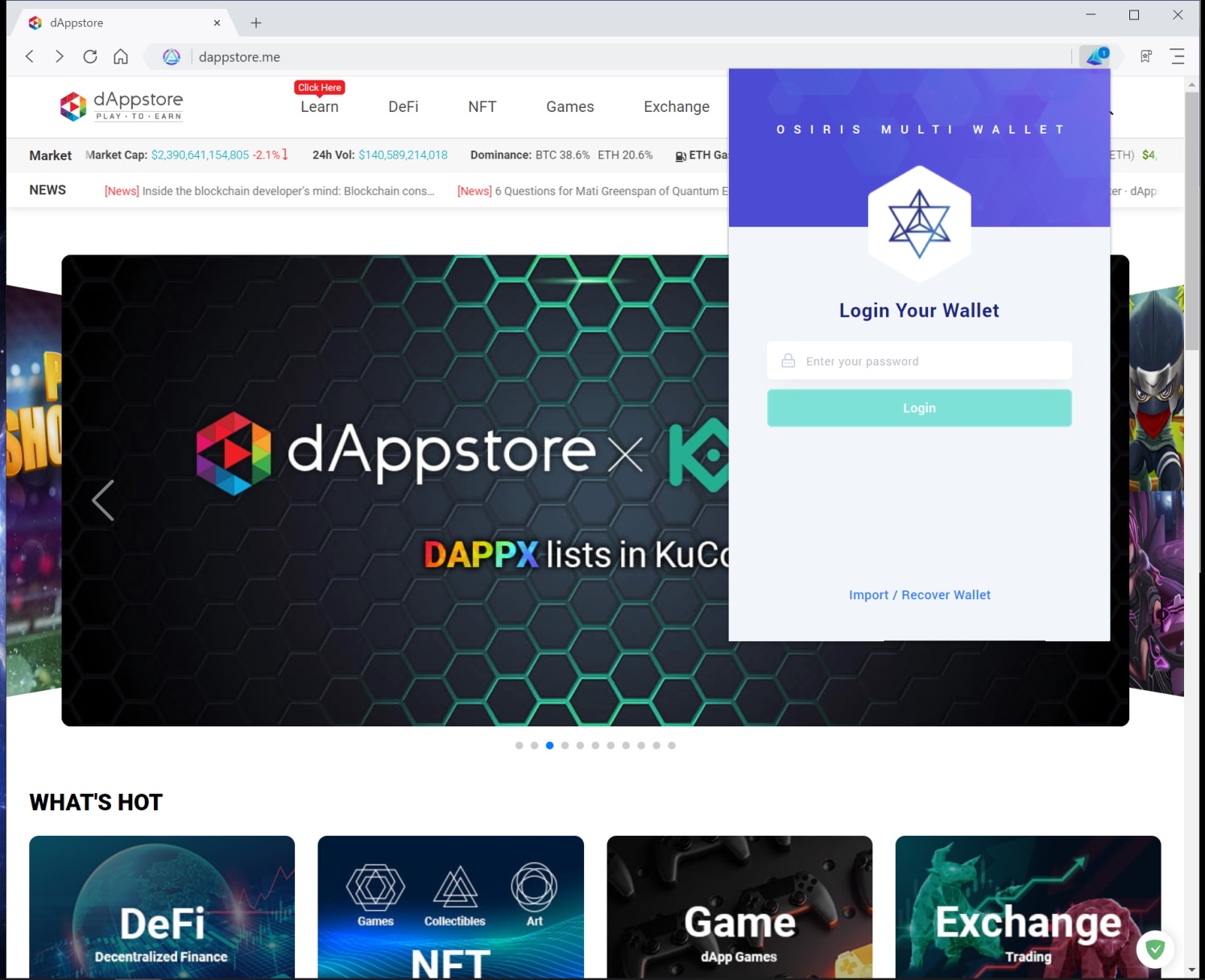Click the Login Your Wallet heading
Image resolution: width=1205 pixels, height=980 pixels.
[x=919, y=311]
